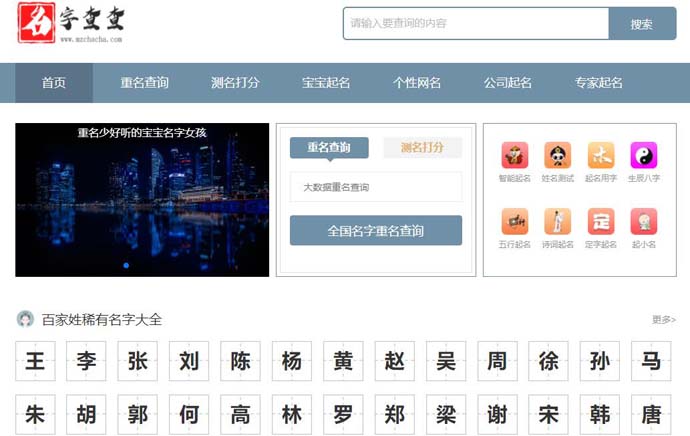Open 测名打分 in the navigation bar
This screenshot has height=436, width=690.
[x=235, y=83]
